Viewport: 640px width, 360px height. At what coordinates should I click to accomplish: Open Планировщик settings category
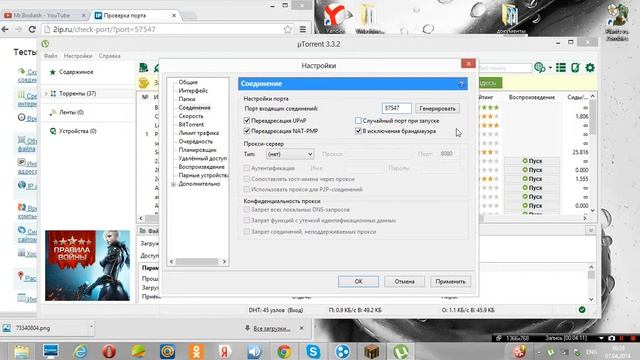[198, 150]
